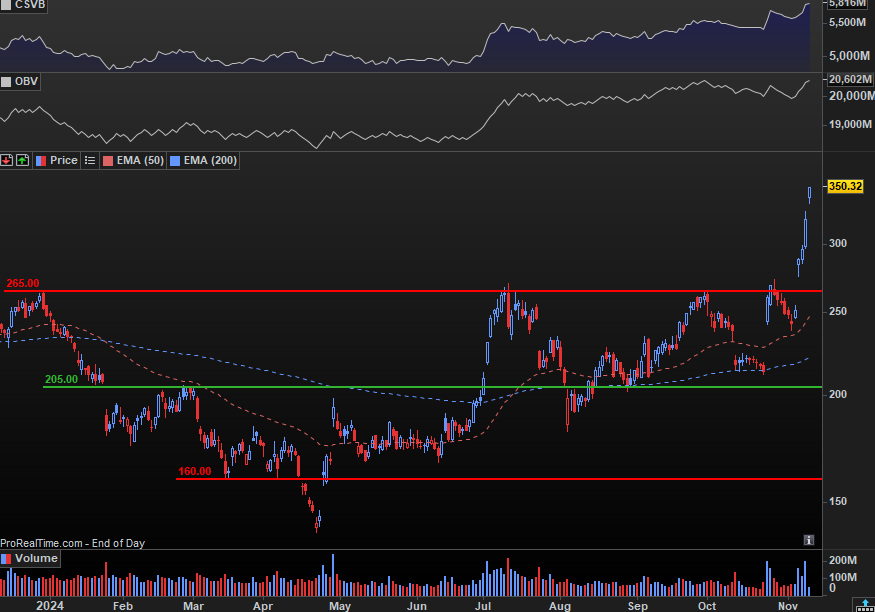
Task: Click the Jun date axis label
Action: click(x=417, y=606)
